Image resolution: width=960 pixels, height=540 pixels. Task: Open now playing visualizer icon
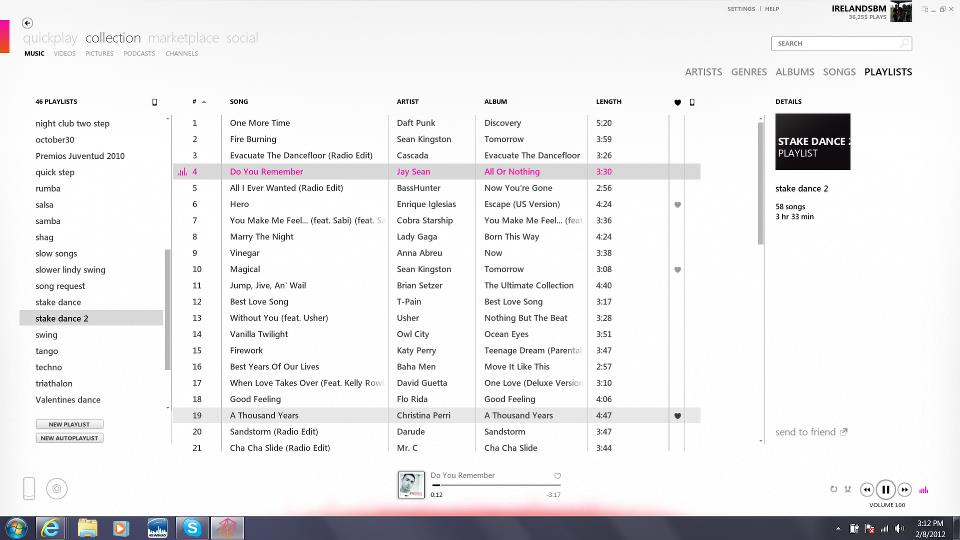pyautogui.click(x=924, y=490)
